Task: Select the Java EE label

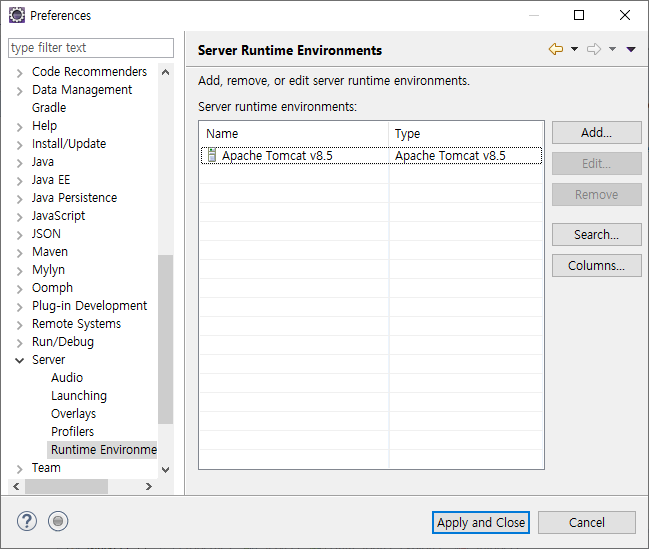Action: 51,180
